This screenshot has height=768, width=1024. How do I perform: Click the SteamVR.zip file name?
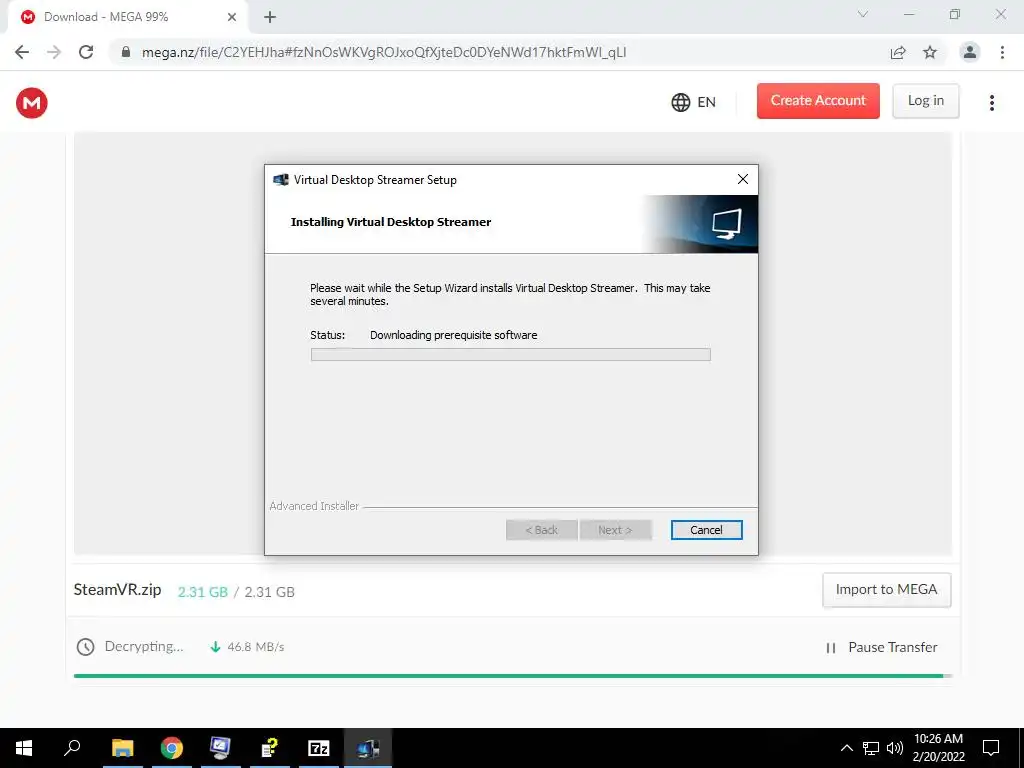[118, 590]
